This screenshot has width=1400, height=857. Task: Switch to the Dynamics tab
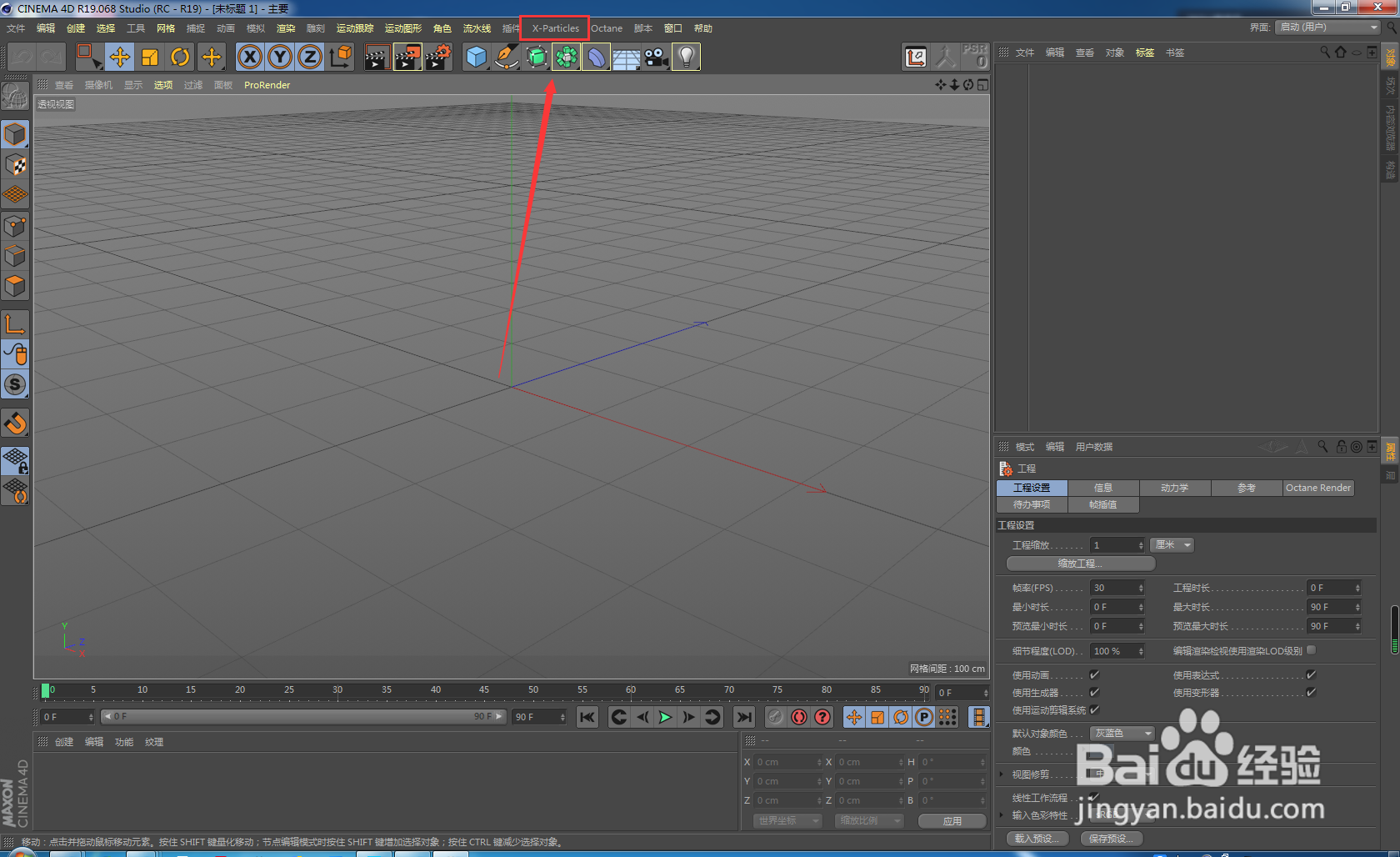(x=1174, y=488)
